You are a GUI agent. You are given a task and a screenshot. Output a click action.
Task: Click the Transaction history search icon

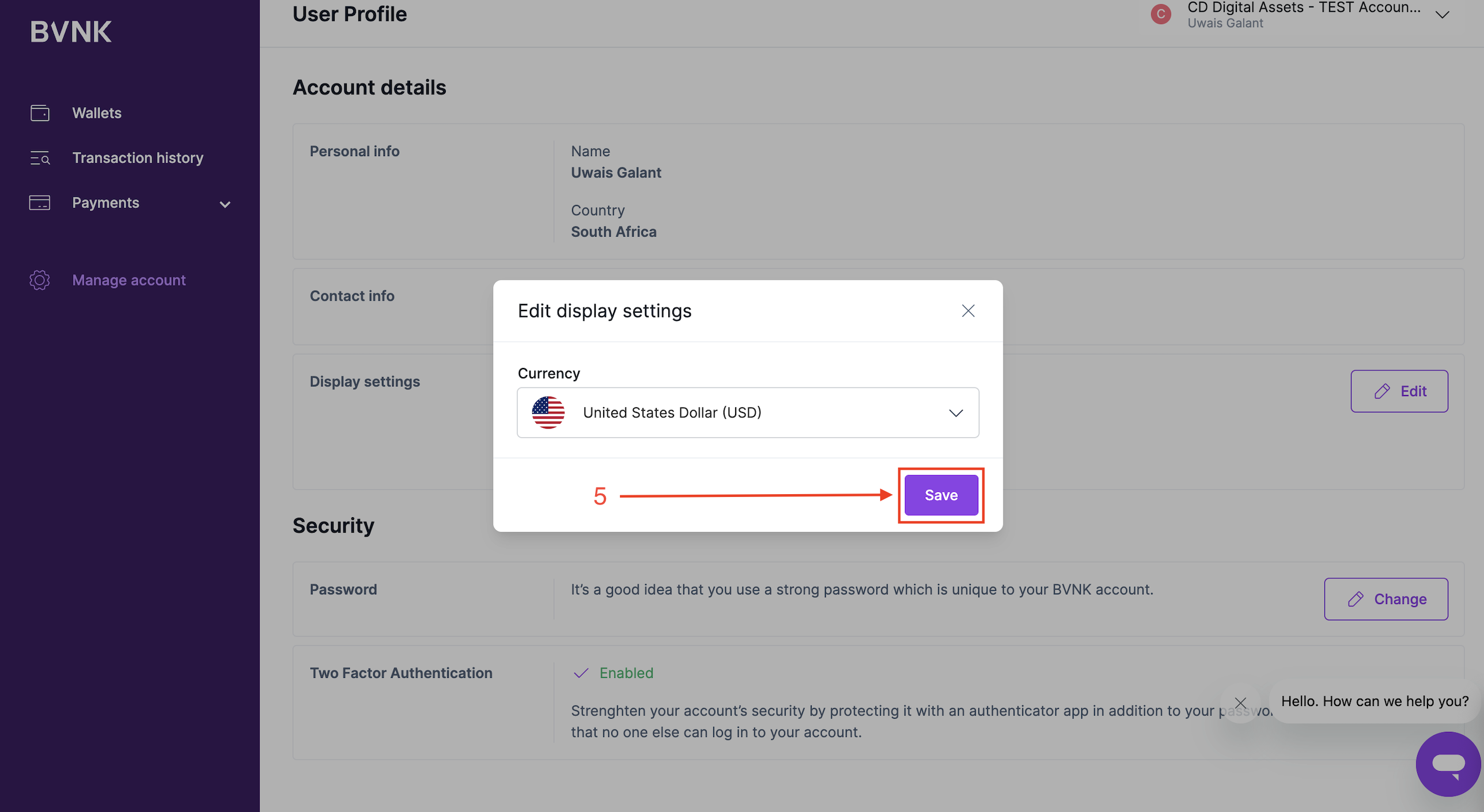(x=40, y=158)
